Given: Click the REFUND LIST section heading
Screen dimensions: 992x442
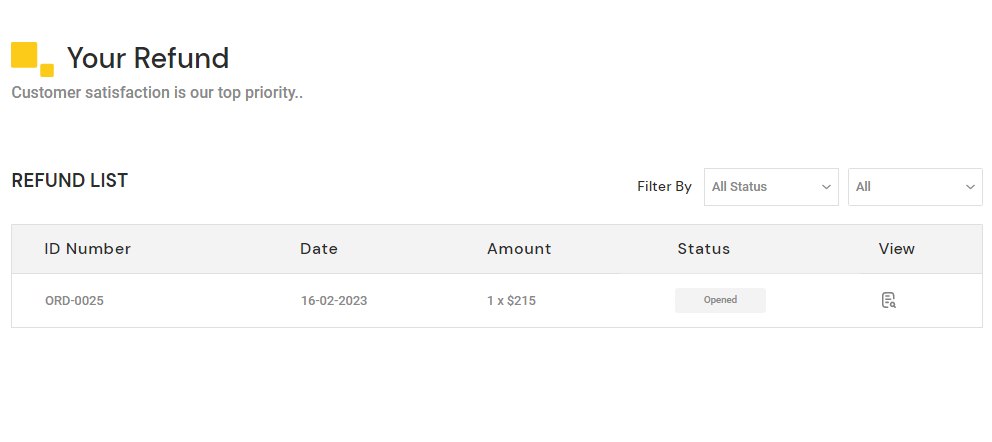Looking at the screenshot, I should click(70, 181).
